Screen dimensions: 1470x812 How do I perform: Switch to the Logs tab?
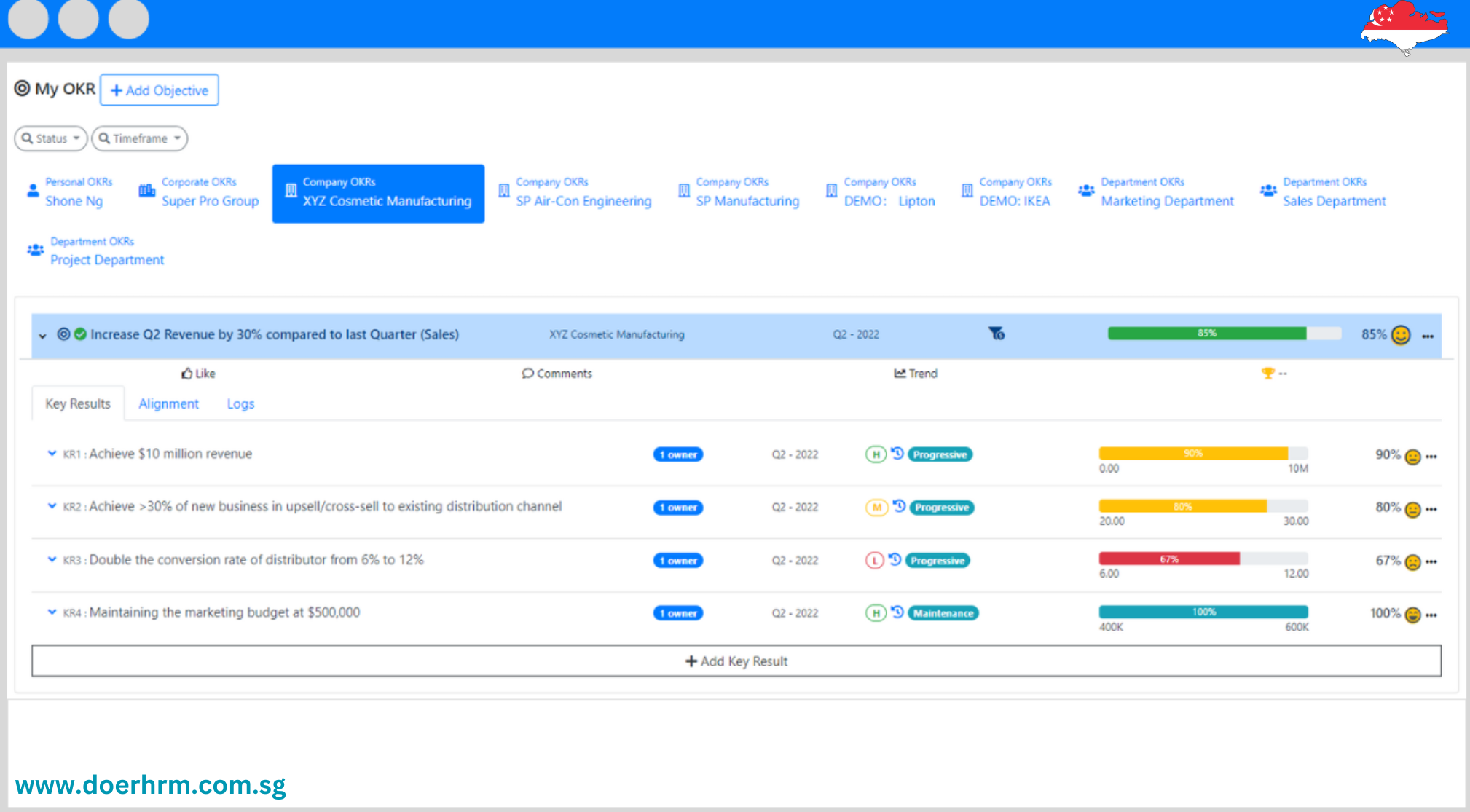[240, 403]
